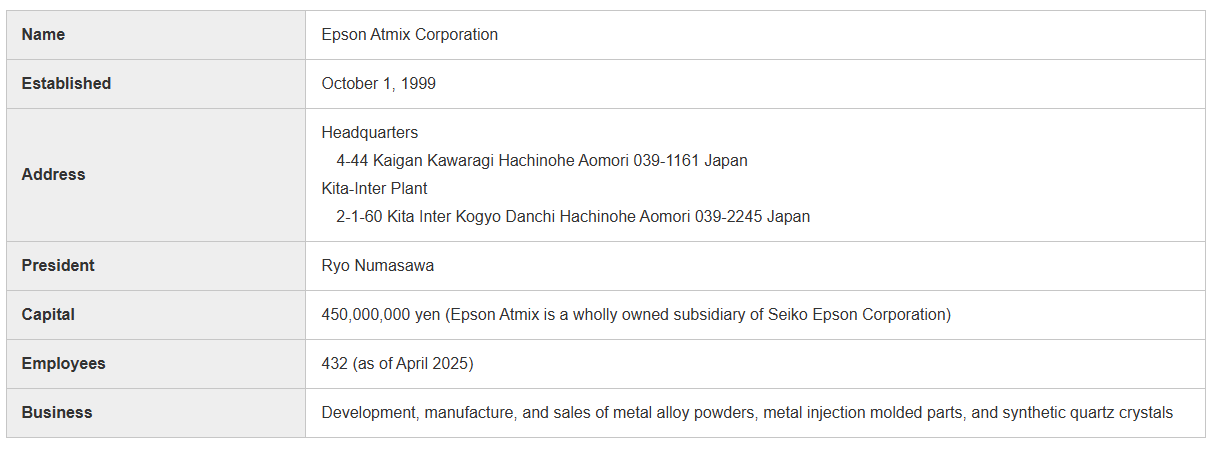Click the 2-1-60 Kita Inter Kogyo Danchi text

click(x=446, y=217)
